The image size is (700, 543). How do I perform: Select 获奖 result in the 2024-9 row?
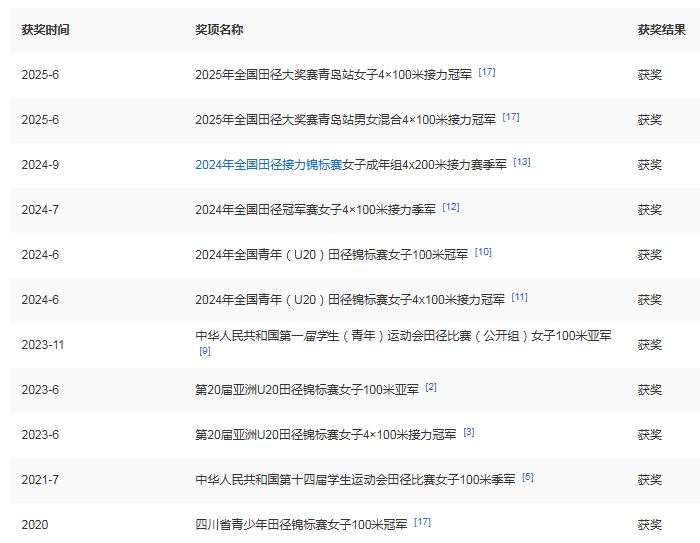pos(650,165)
